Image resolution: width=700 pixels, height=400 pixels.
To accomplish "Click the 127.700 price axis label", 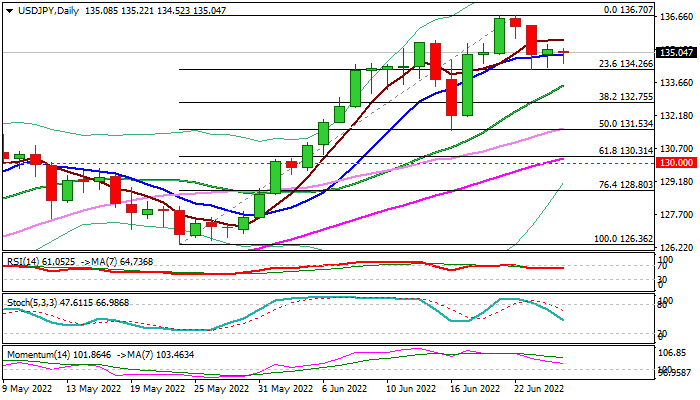I will (x=676, y=214).
